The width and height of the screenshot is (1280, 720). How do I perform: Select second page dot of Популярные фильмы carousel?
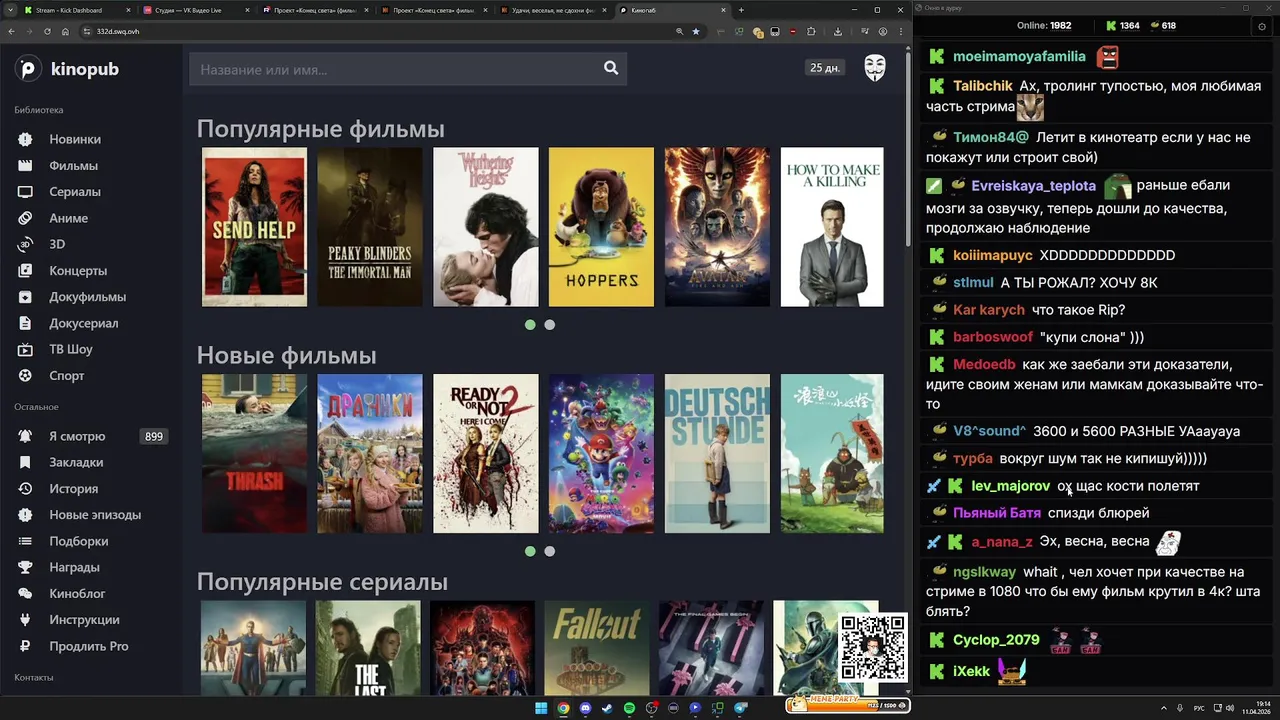point(549,324)
